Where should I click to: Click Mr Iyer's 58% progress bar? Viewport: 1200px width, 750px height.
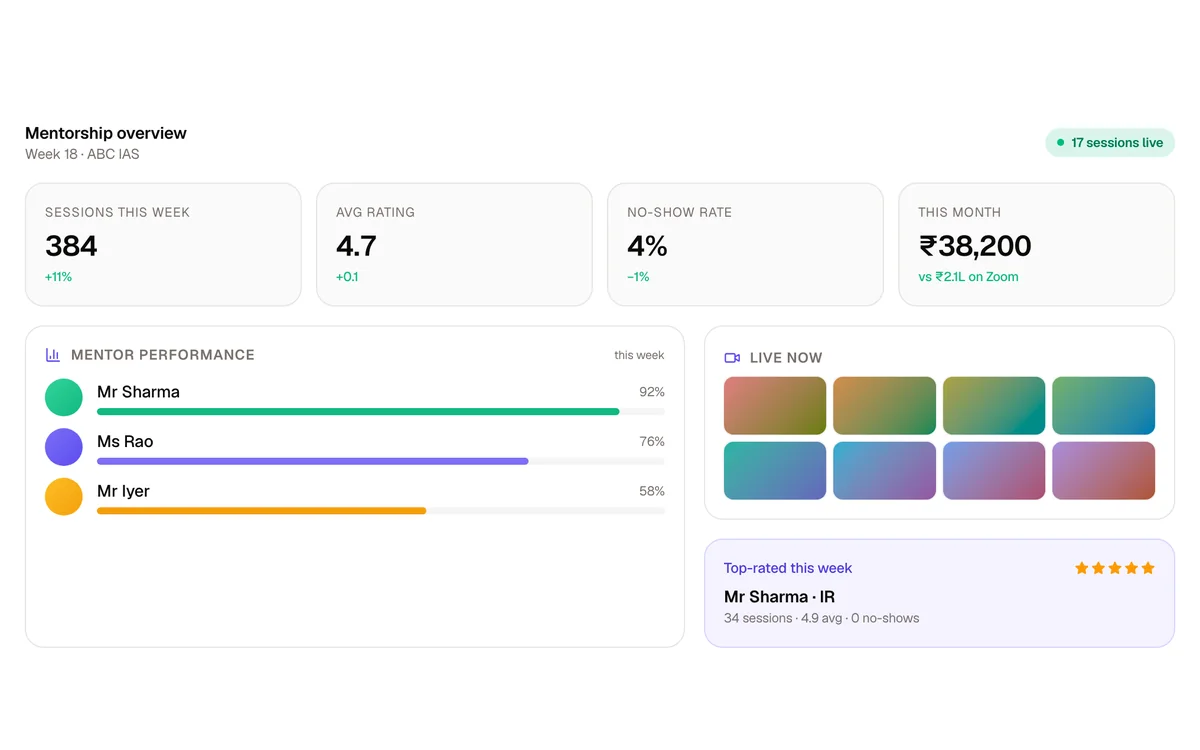point(381,511)
